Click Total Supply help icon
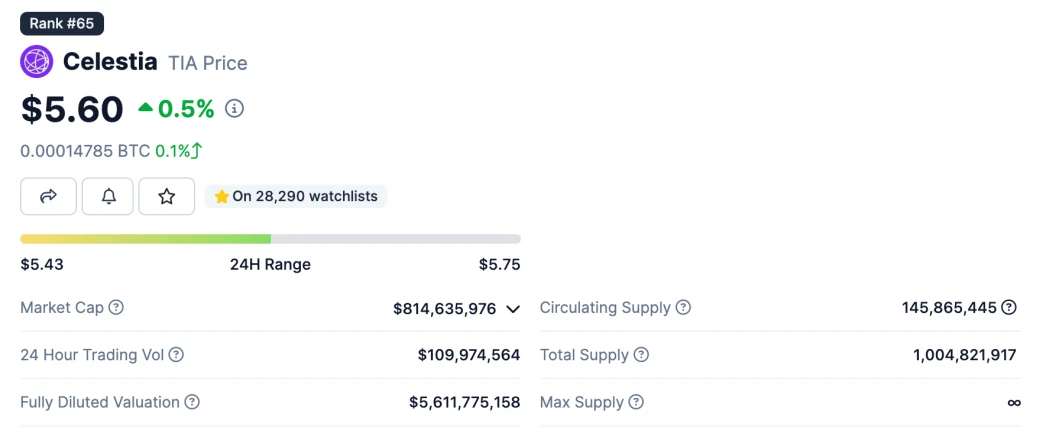The image size is (1043, 446). (641, 355)
